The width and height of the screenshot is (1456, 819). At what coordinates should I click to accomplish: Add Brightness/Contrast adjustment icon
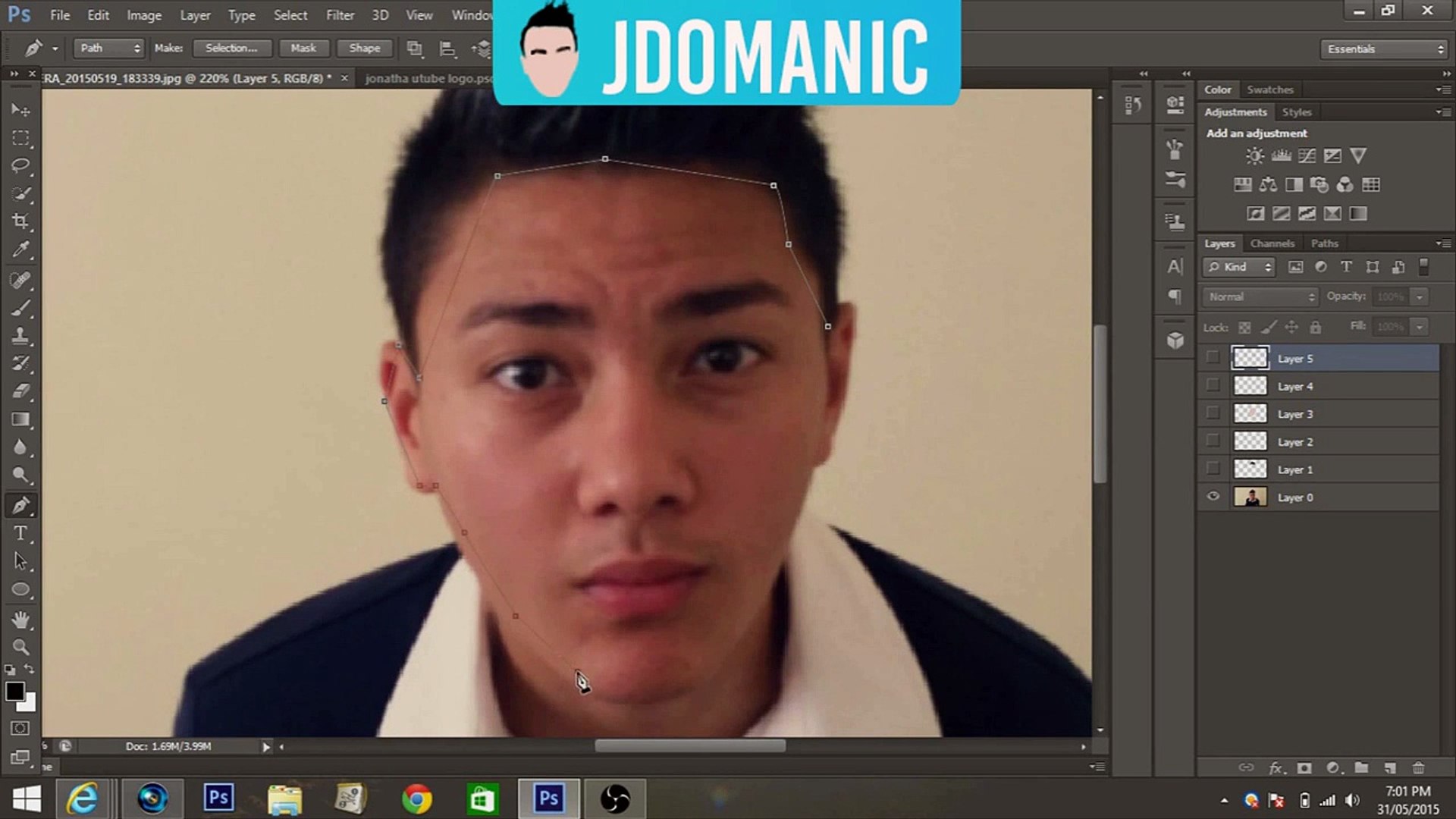[x=1254, y=156]
